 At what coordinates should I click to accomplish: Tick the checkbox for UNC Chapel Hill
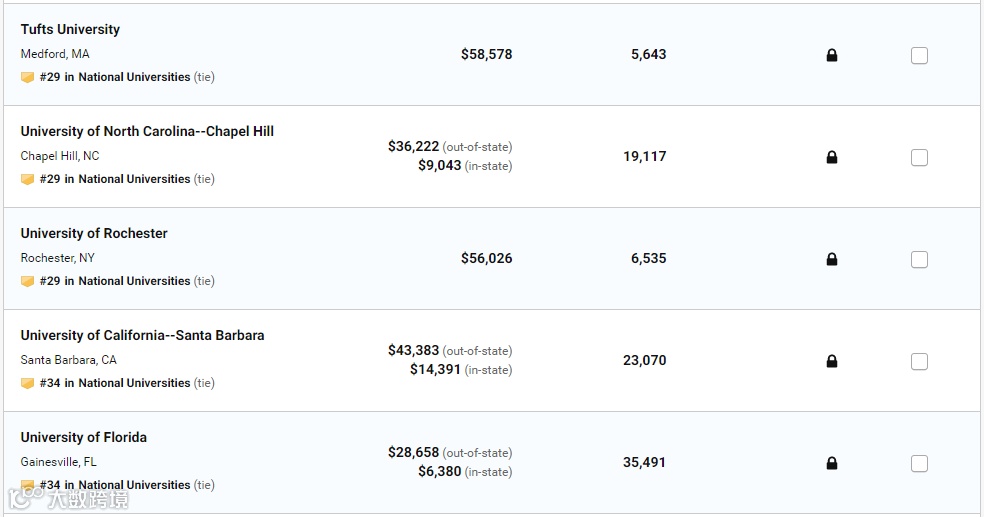(919, 158)
